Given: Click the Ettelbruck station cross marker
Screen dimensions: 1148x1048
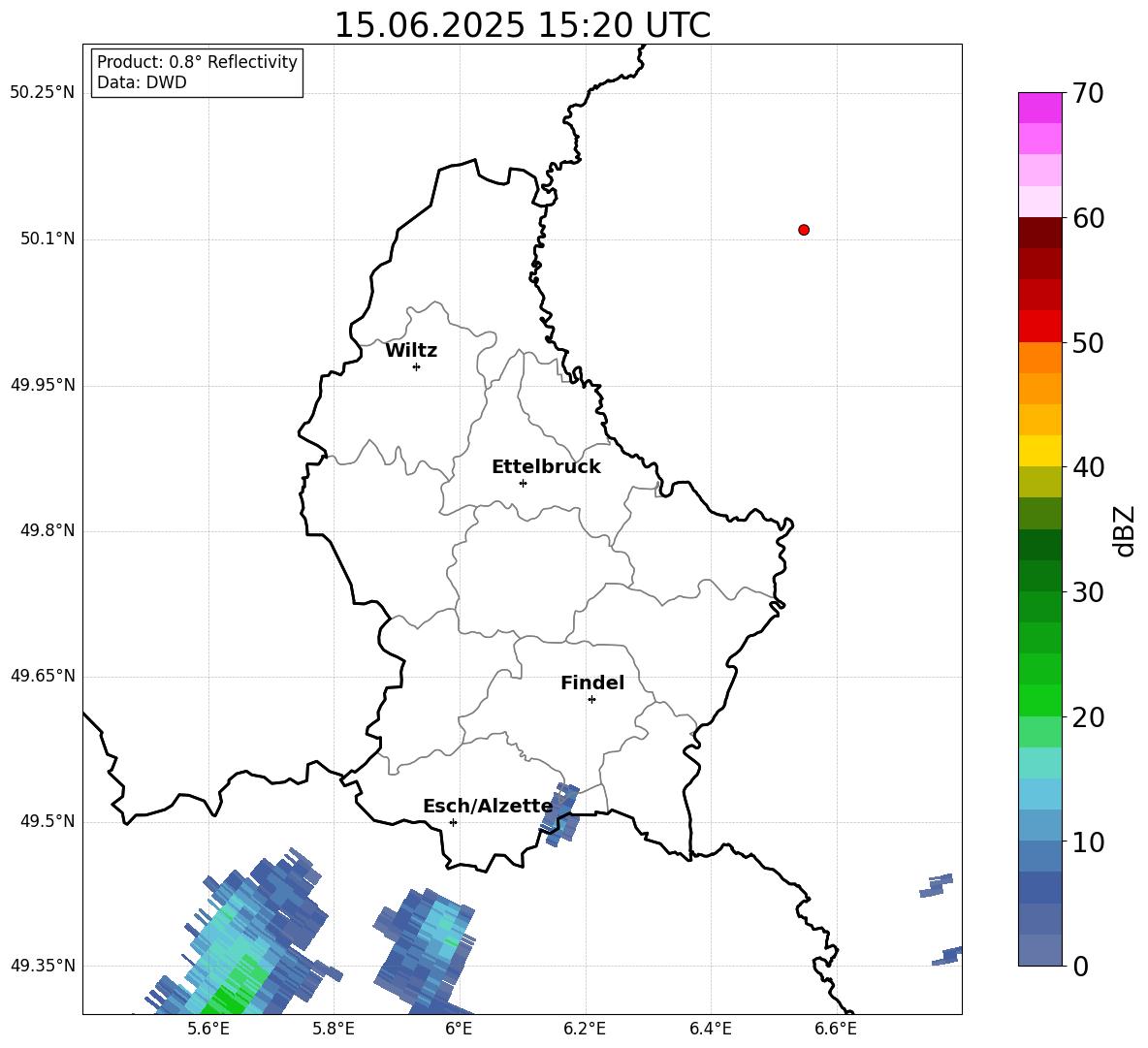Looking at the screenshot, I should pyautogui.click(x=523, y=483).
